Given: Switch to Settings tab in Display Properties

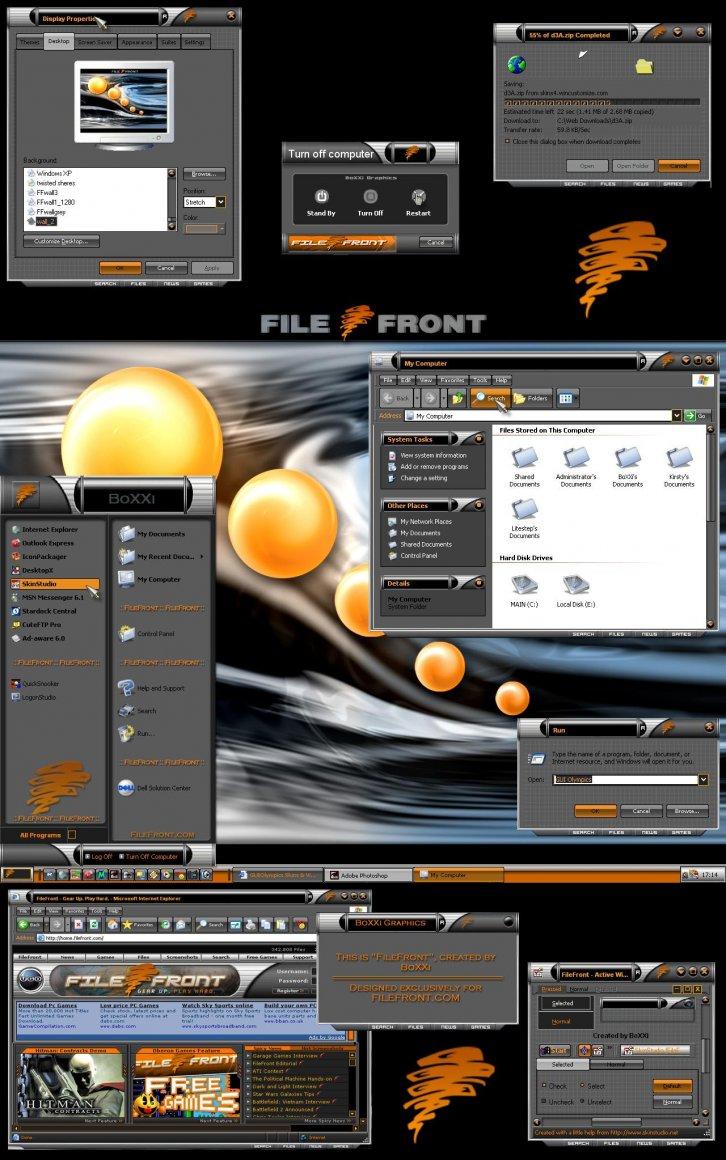Looking at the screenshot, I should point(195,42).
